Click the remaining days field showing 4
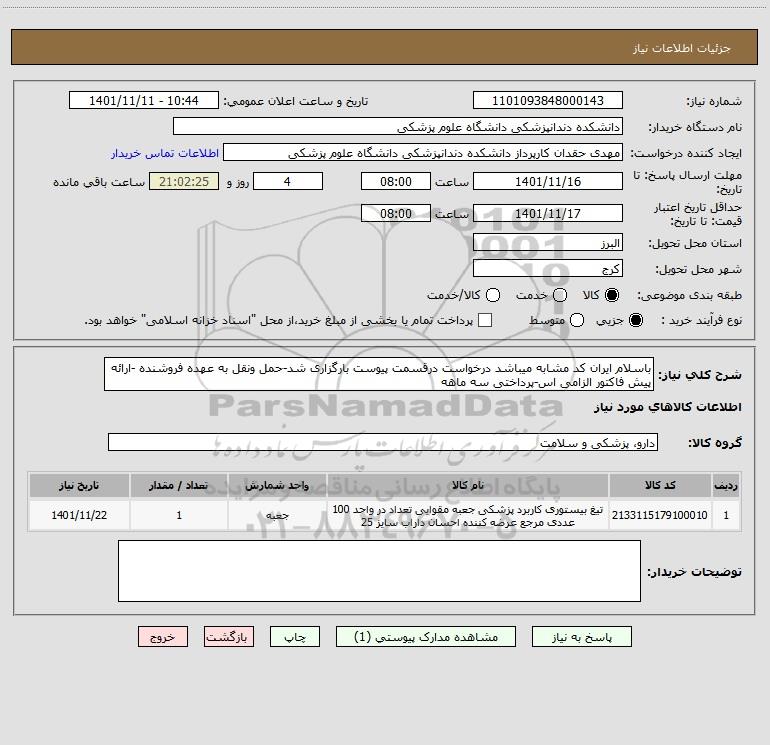 [288, 181]
